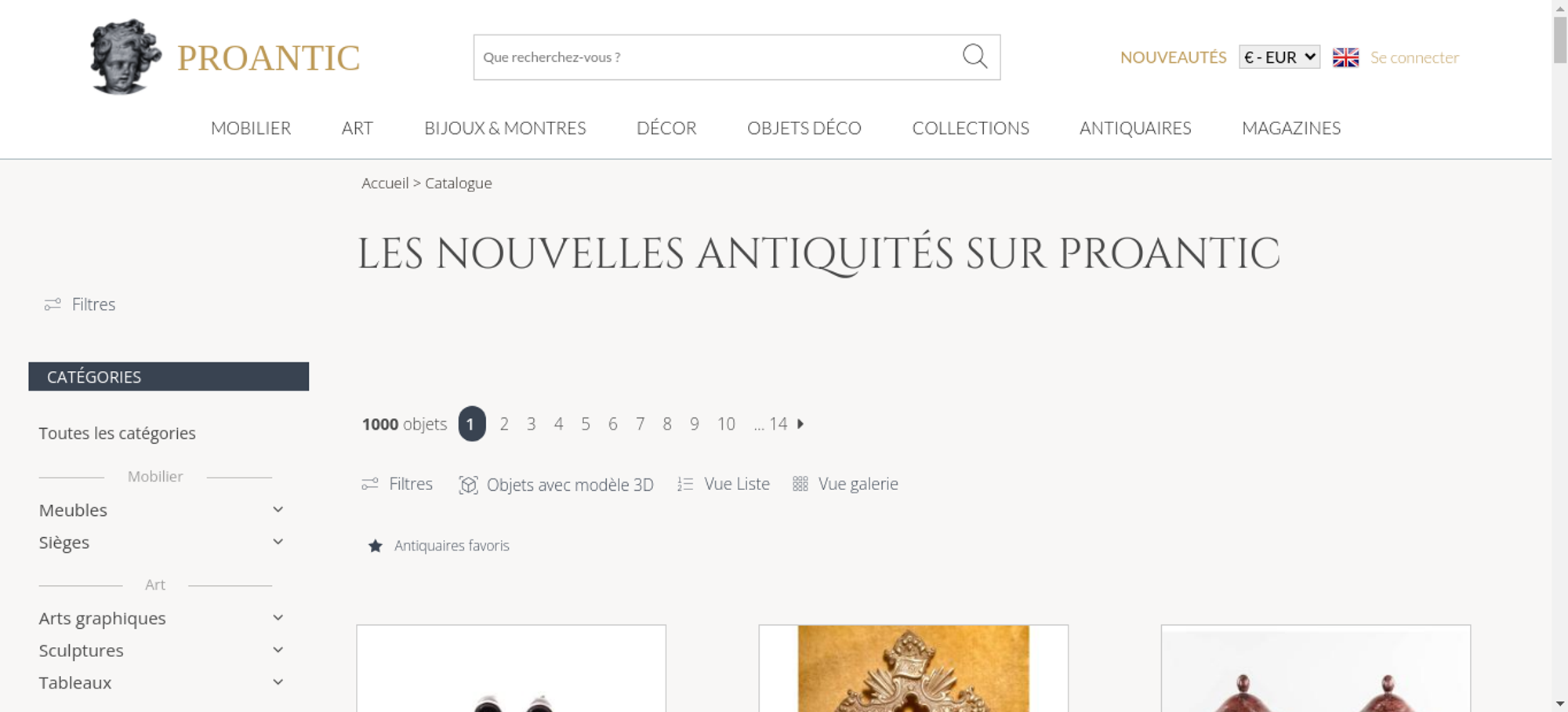The height and width of the screenshot is (712, 1568).
Task: Open the BIJOUX & MONTRES menu
Action: click(505, 128)
